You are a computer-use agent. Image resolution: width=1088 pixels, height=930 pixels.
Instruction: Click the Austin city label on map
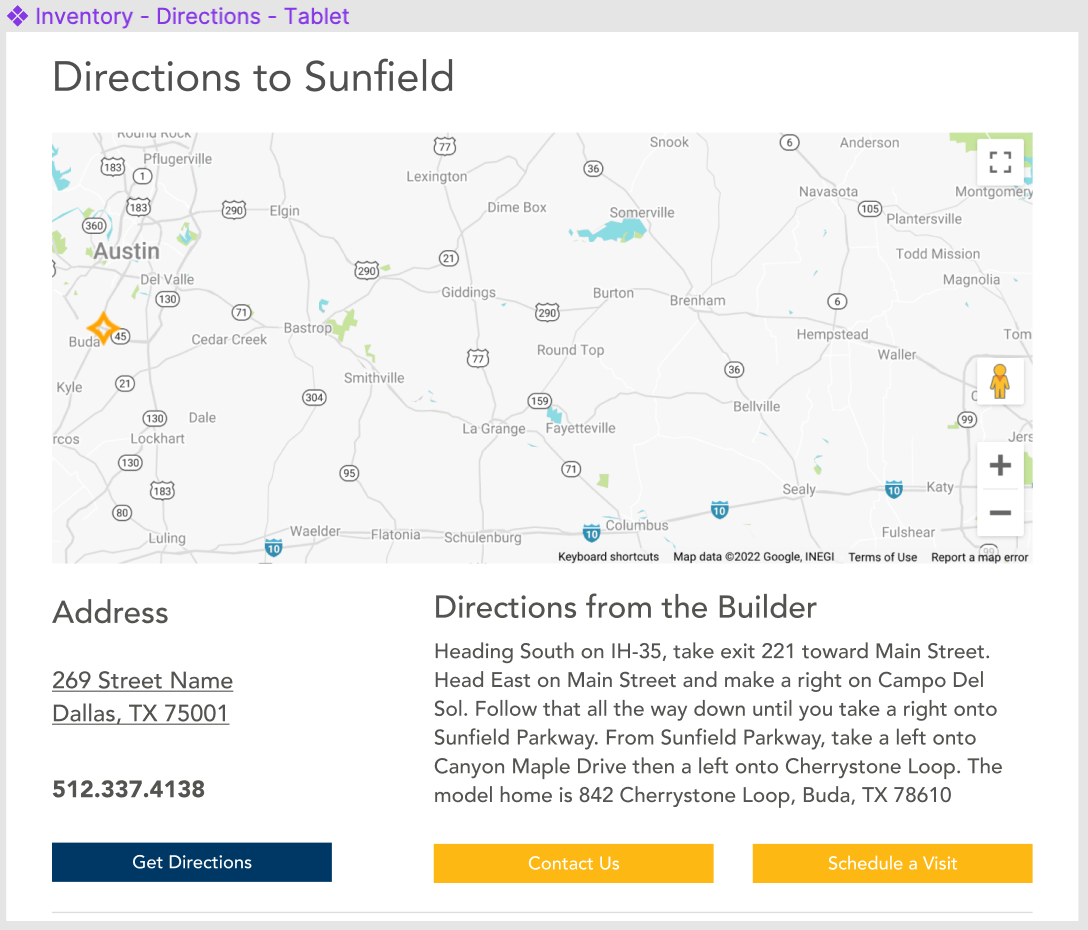(126, 252)
